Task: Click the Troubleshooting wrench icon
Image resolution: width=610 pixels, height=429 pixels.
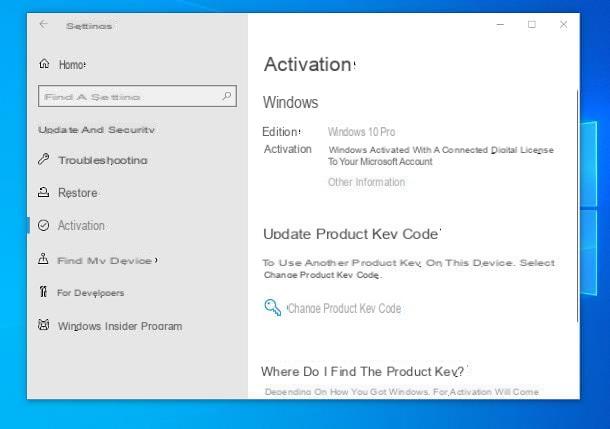Action: pyautogui.click(x=44, y=159)
